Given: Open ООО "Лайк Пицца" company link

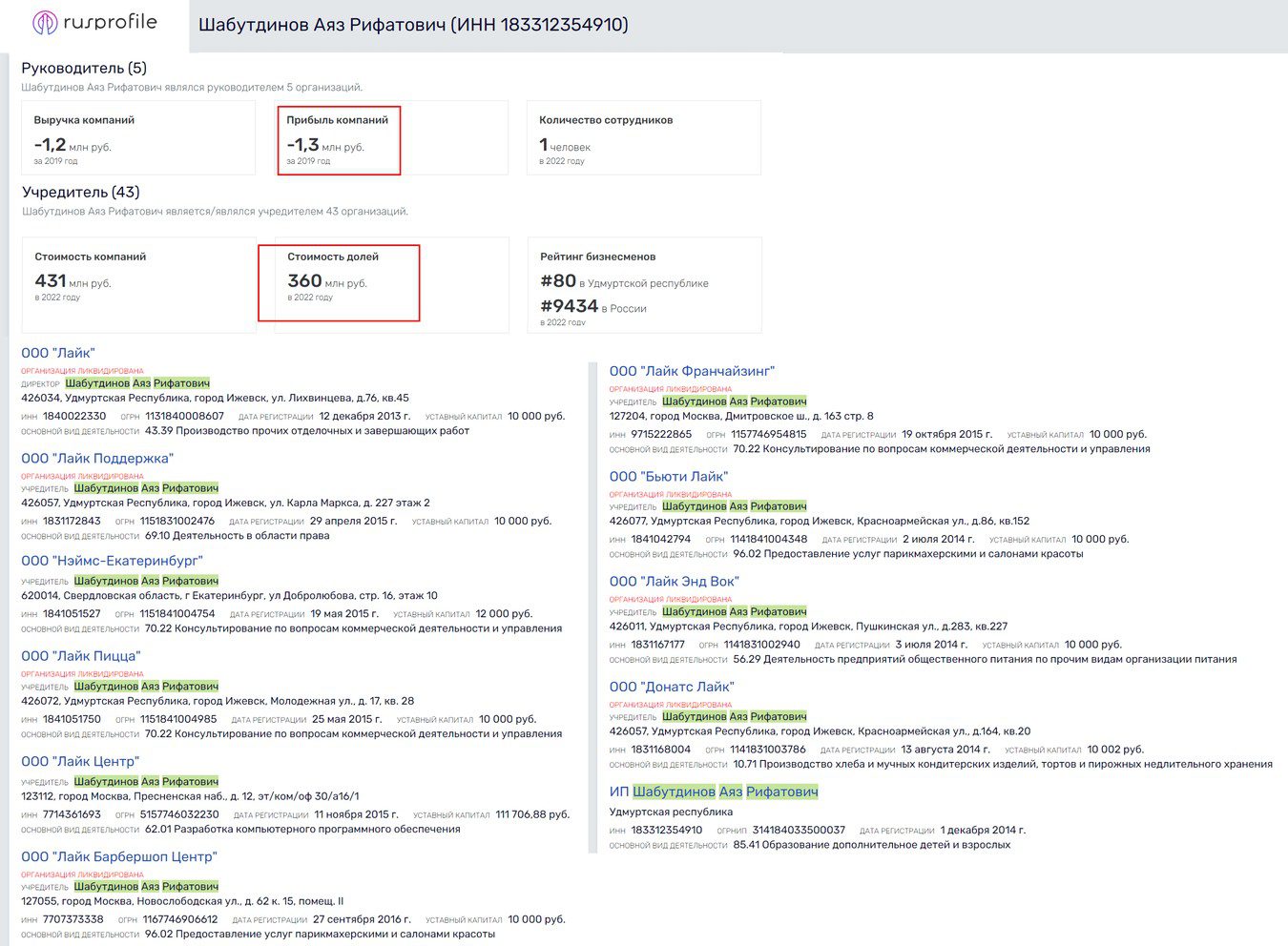Looking at the screenshot, I should point(81,656).
